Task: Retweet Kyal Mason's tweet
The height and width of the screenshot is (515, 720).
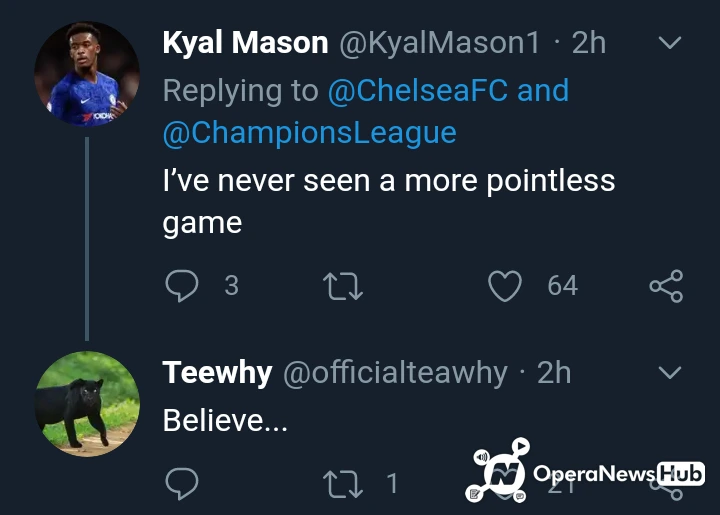Action: (x=343, y=286)
